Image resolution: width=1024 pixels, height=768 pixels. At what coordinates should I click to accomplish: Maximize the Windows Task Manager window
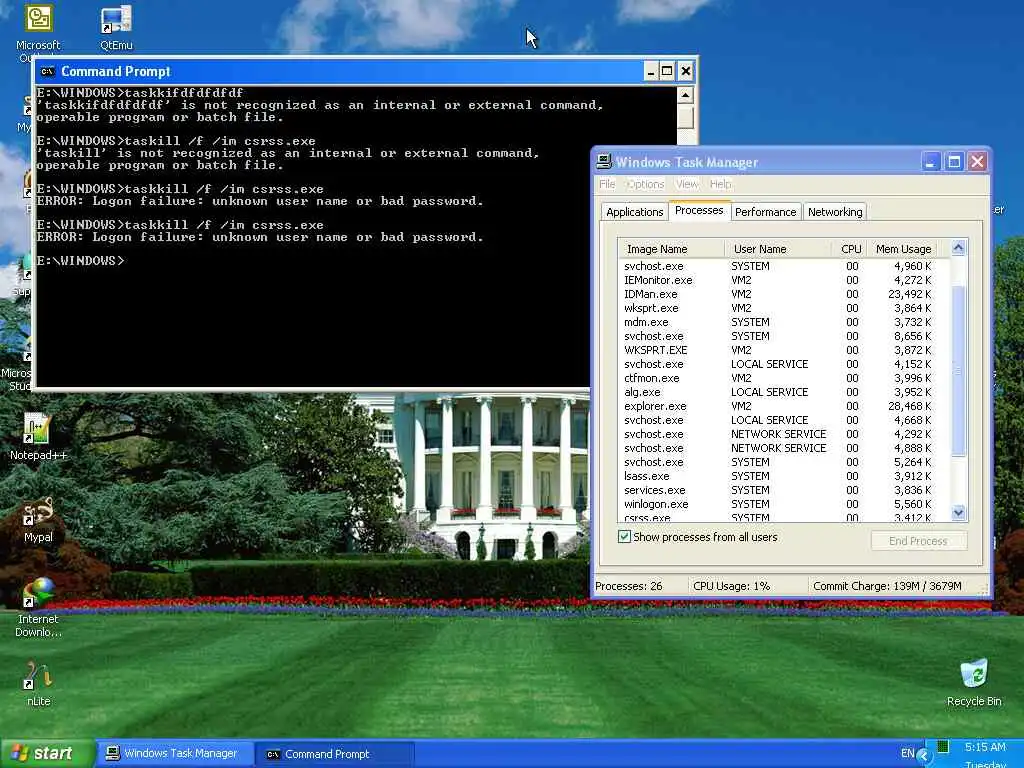(x=954, y=161)
